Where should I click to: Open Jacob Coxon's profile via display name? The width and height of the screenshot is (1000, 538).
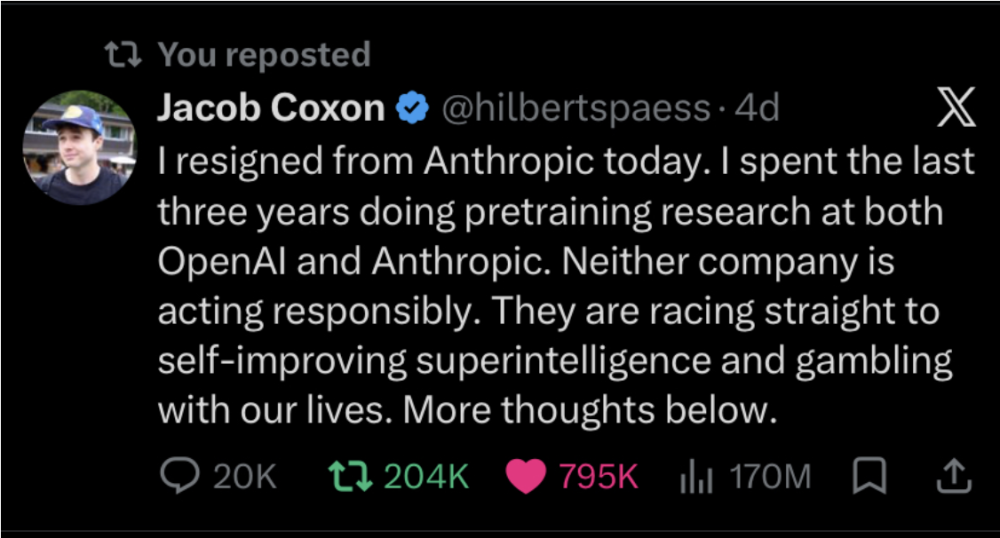[x=271, y=107]
